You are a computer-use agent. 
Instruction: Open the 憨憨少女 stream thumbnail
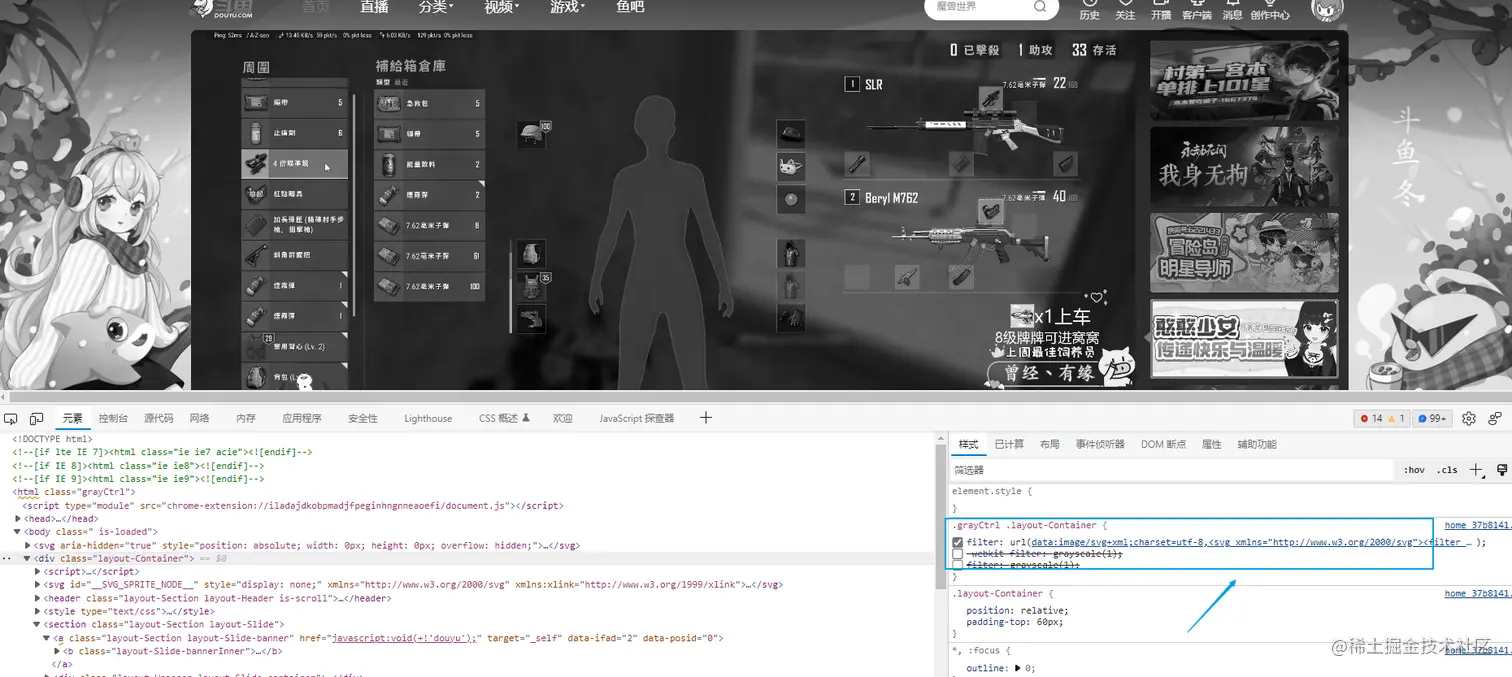coord(1243,338)
